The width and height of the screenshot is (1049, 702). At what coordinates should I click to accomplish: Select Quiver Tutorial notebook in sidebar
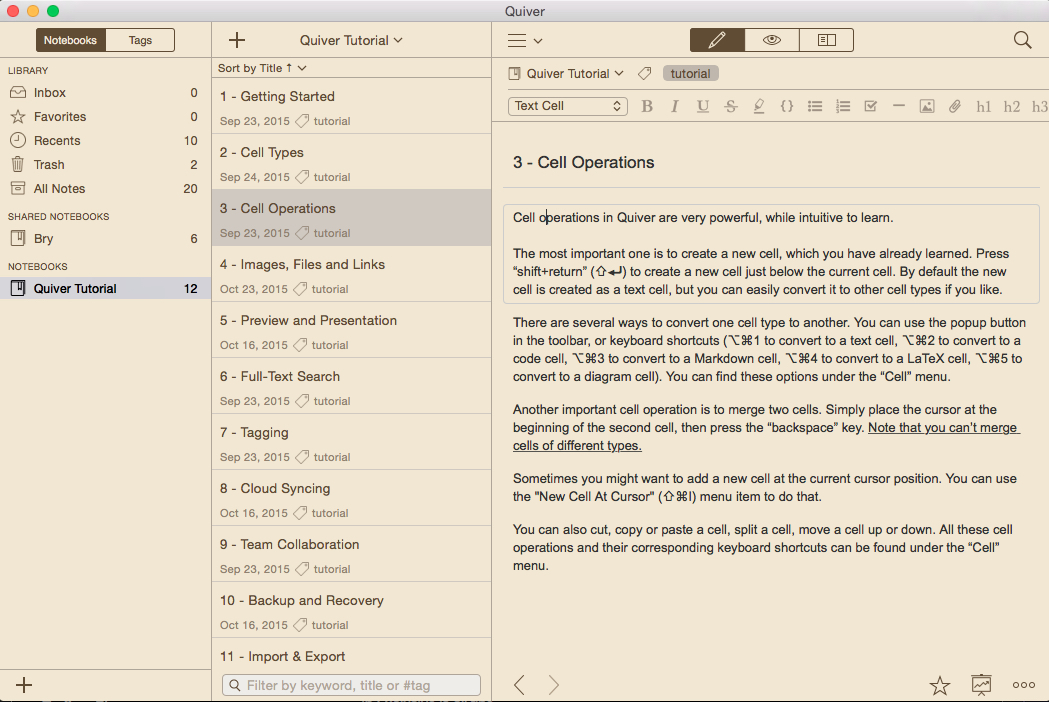pyautogui.click(x=105, y=288)
